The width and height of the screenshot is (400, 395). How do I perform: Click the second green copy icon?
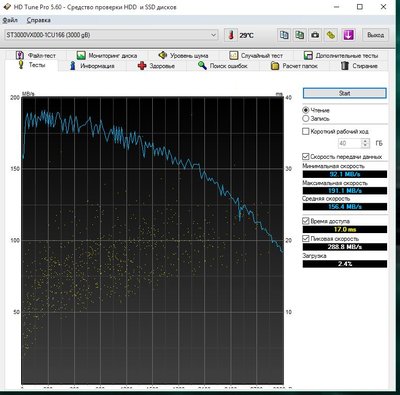(300, 35)
